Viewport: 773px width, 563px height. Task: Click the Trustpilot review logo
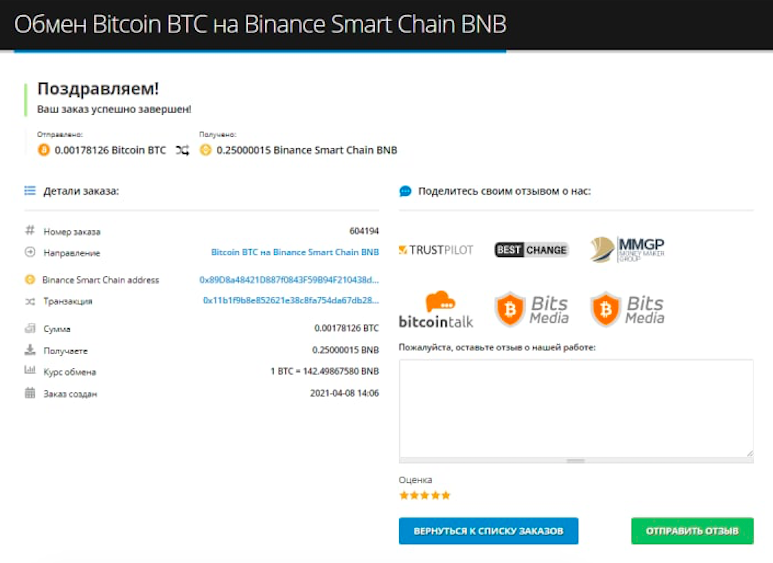(x=436, y=250)
